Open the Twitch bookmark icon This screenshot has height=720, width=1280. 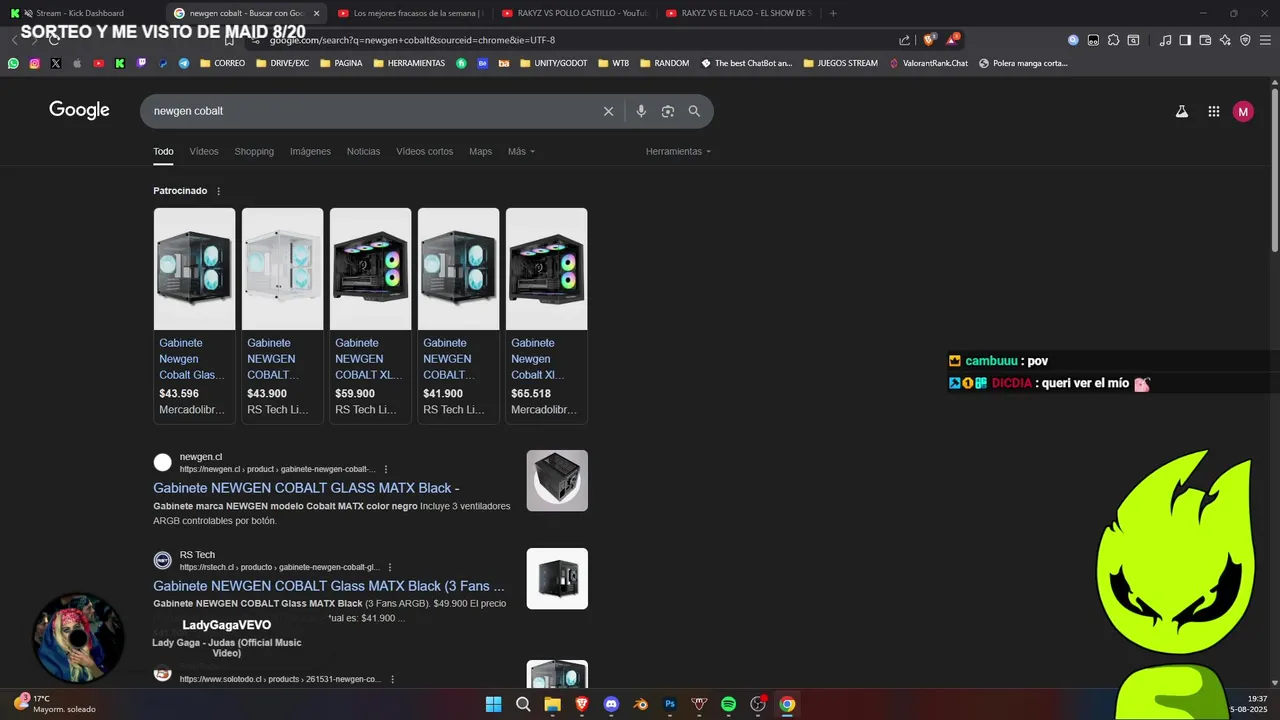(141, 63)
